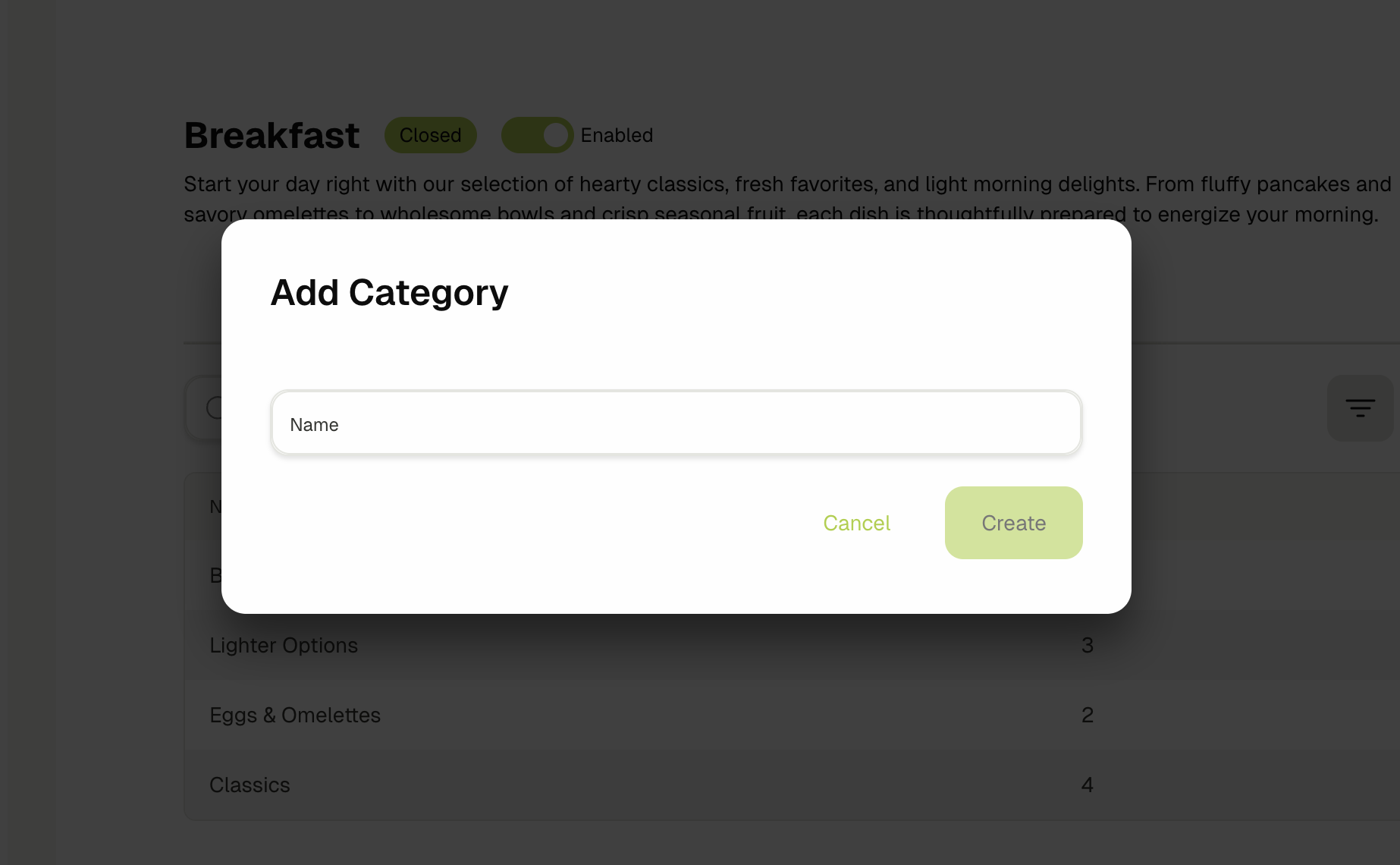Click the Closed status badge
Image resolution: width=1400 pixels, height=865 pixels.
(430, 134)
